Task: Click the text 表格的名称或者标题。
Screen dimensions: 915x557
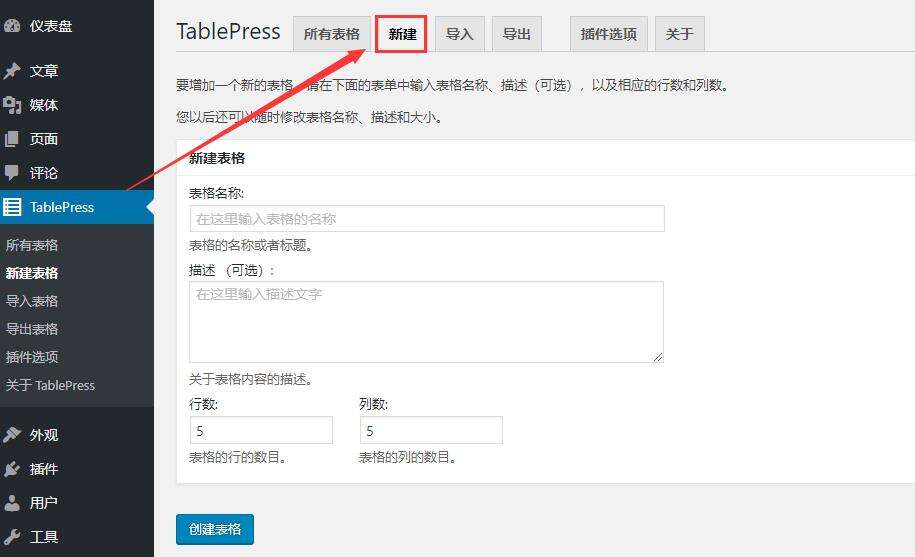Action: tap(252, 246)
